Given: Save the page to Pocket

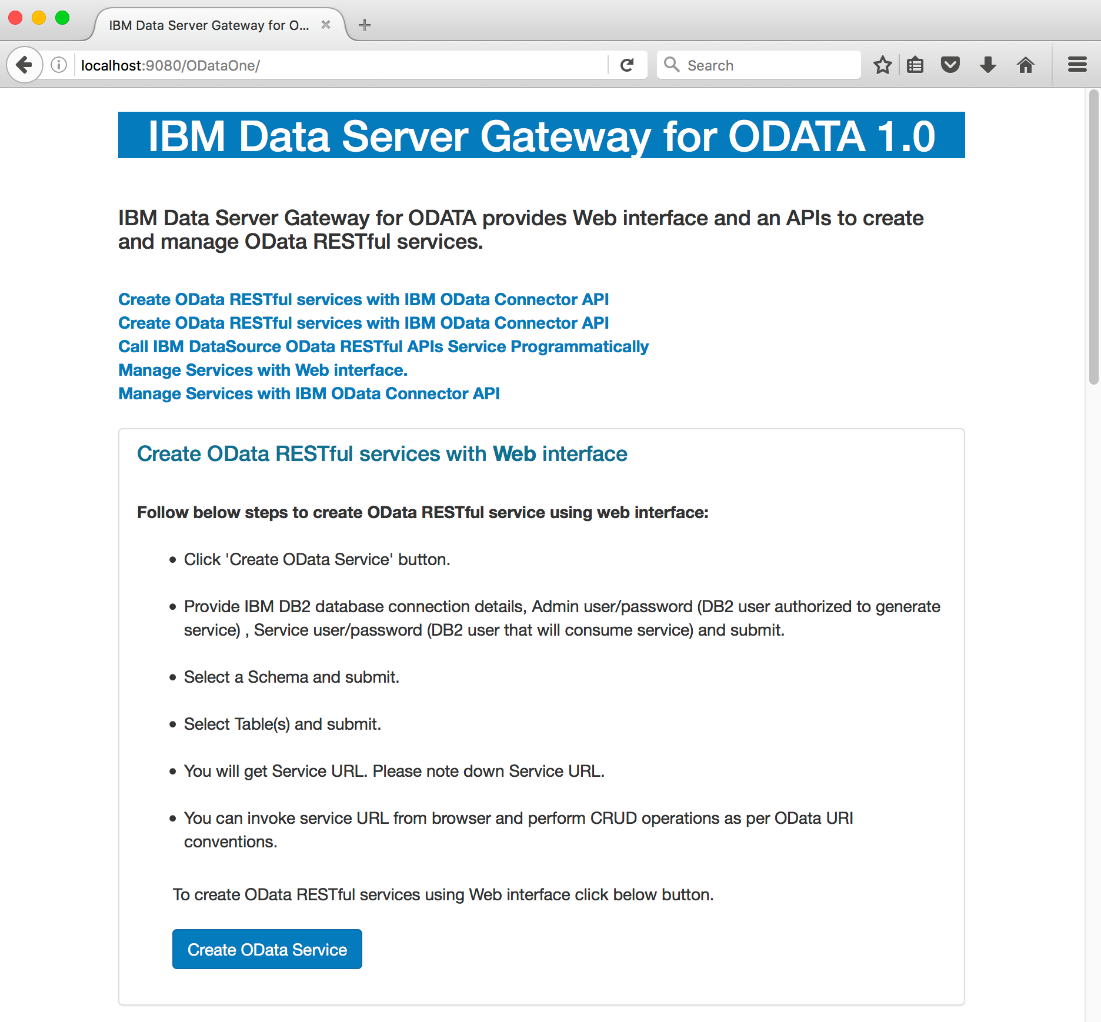Looking at the screenshot, I should tap(950, 65).
